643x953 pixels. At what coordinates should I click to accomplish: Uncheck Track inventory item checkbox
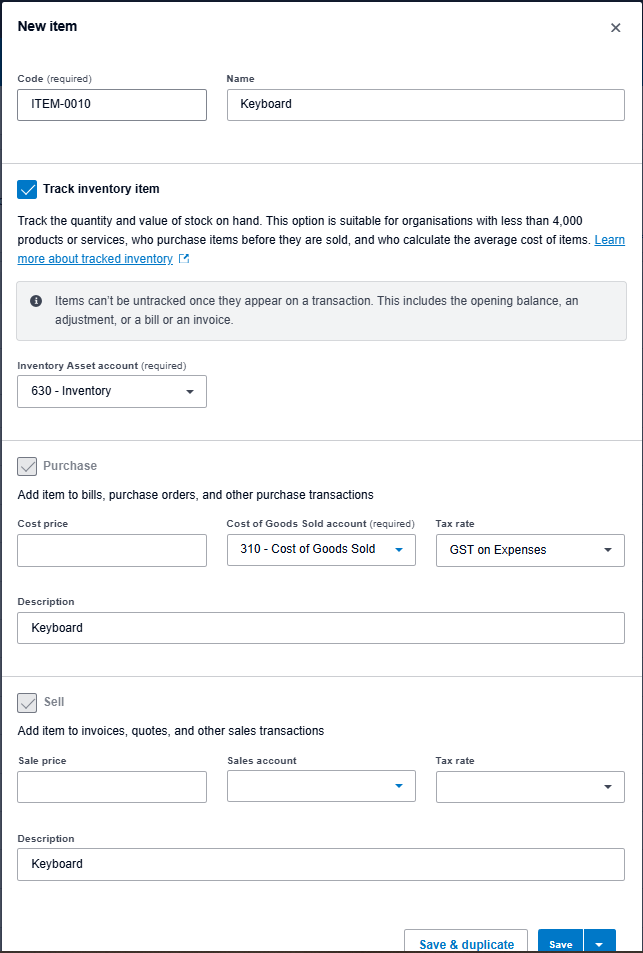(x=27, y=190)
